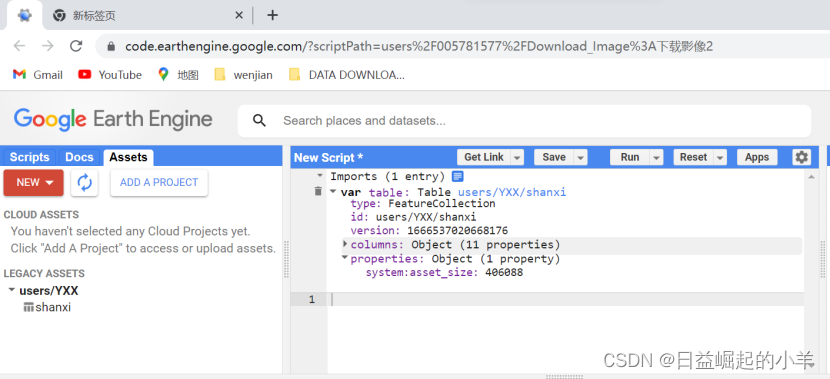Click the Google Earth Engine logo
This screenshot has width=830, height=379.
point(113,120)
